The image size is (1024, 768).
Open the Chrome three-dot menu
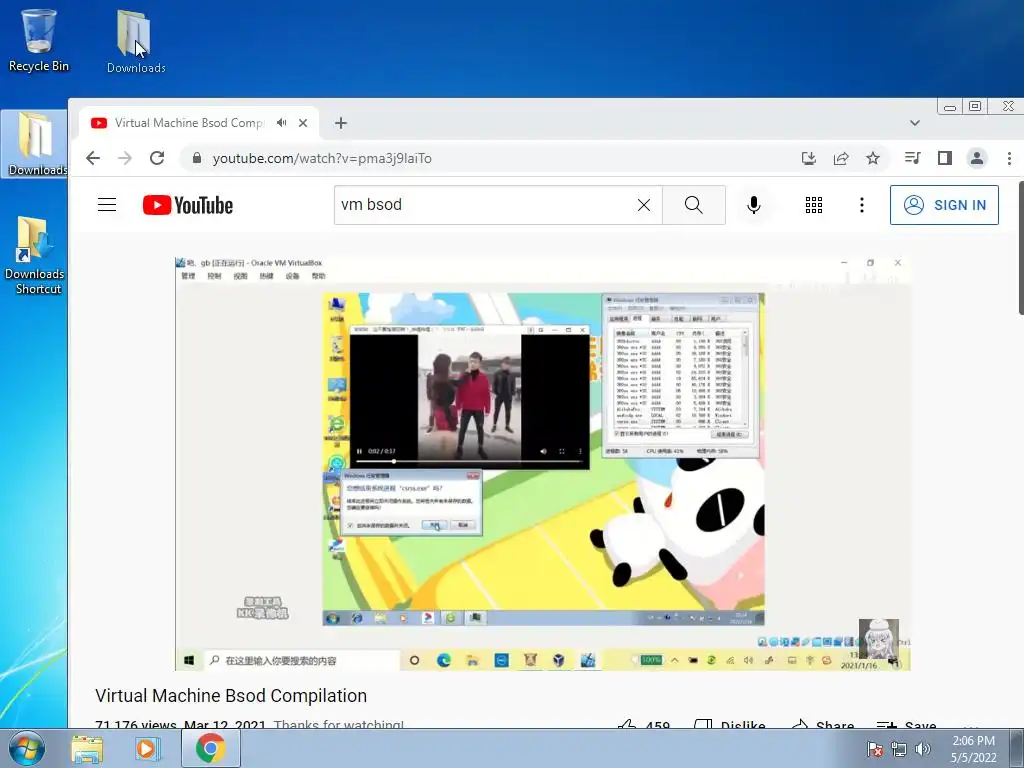(1009, 158)
